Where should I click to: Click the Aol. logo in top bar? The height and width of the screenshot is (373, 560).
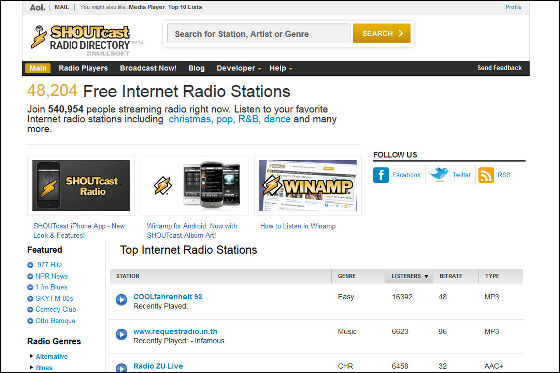37,7
